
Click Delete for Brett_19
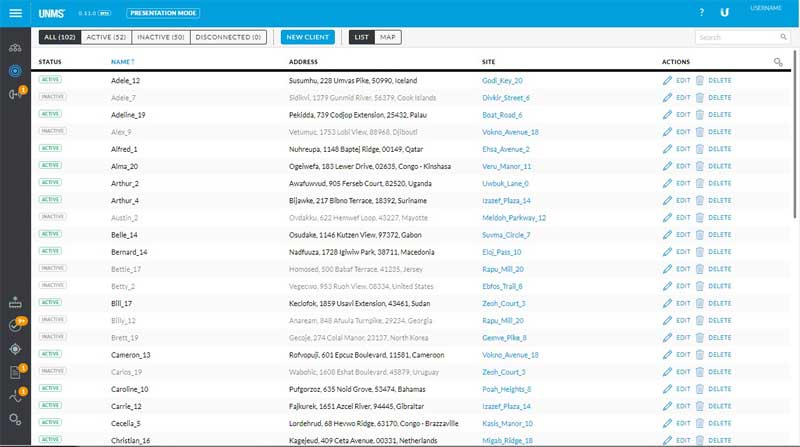[x=719, y=337]
